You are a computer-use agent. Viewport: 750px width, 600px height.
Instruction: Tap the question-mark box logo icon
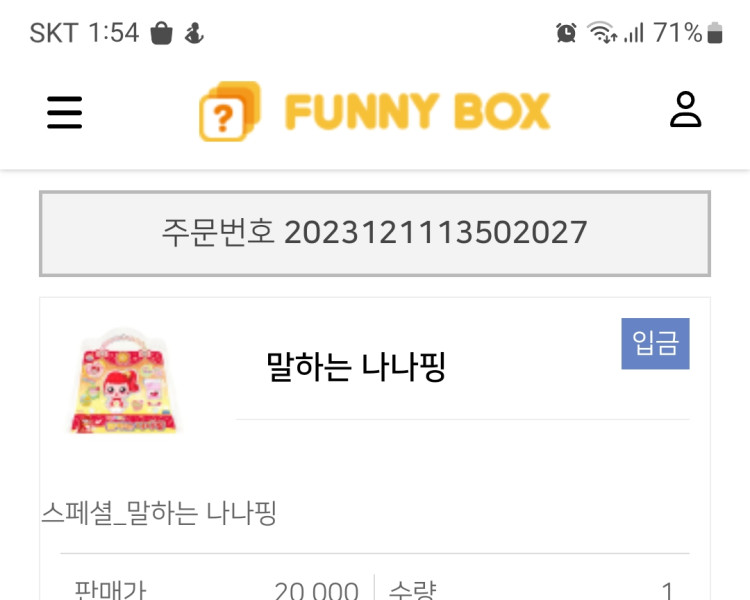(229, 112)
